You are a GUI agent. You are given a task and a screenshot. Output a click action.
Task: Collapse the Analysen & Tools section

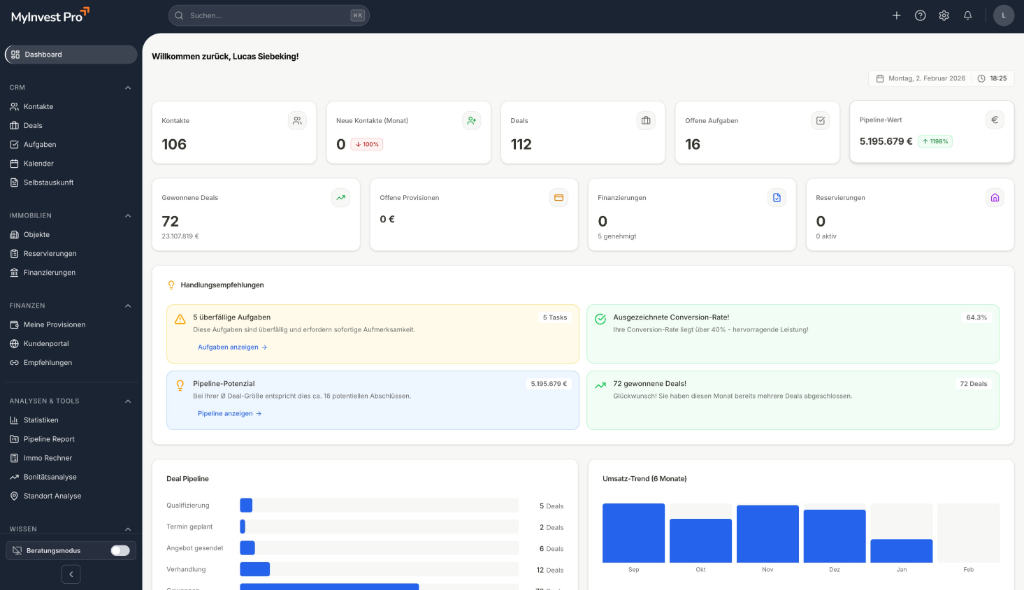(128, 401)
